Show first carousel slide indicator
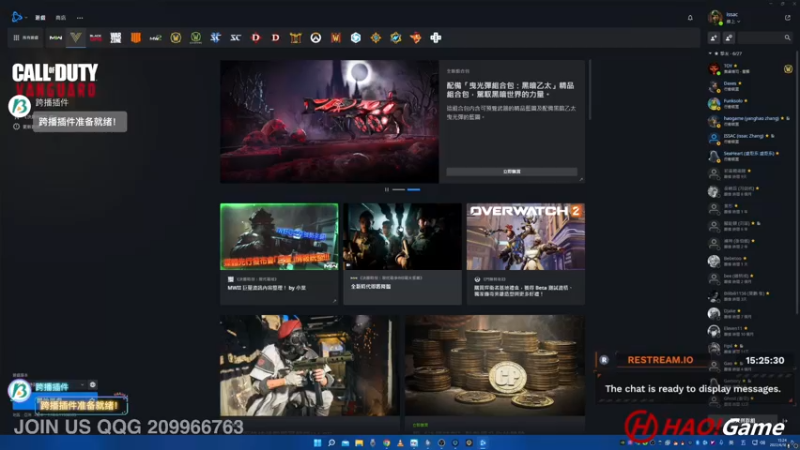This screenshot has height=450, width=800. (398, 189)
